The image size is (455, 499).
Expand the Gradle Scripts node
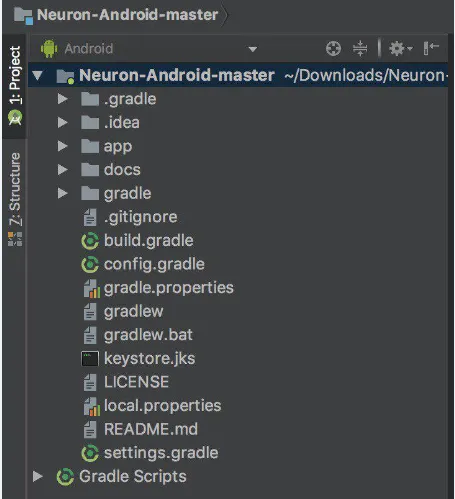38,476
